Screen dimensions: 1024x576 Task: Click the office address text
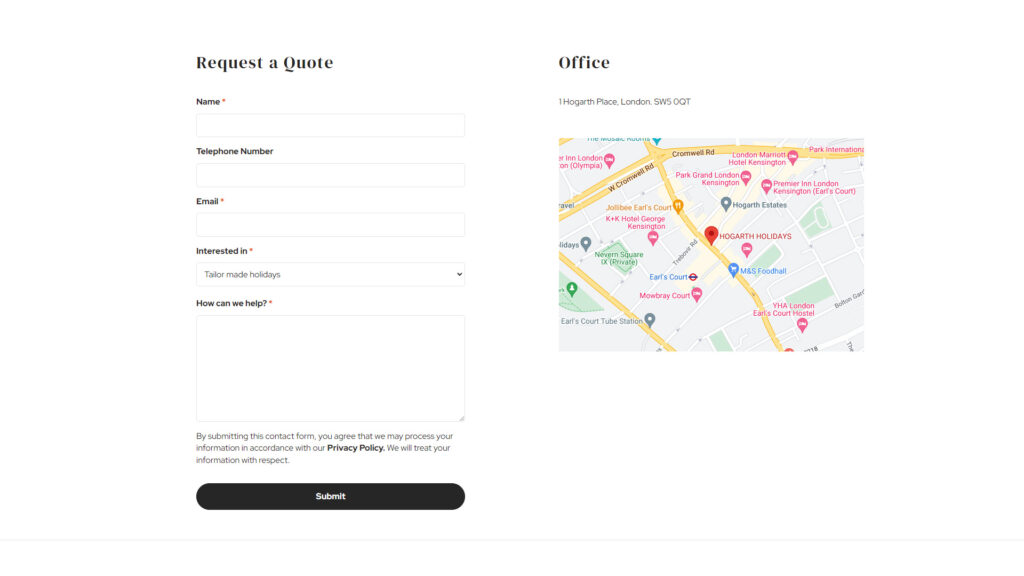point(624,102)
